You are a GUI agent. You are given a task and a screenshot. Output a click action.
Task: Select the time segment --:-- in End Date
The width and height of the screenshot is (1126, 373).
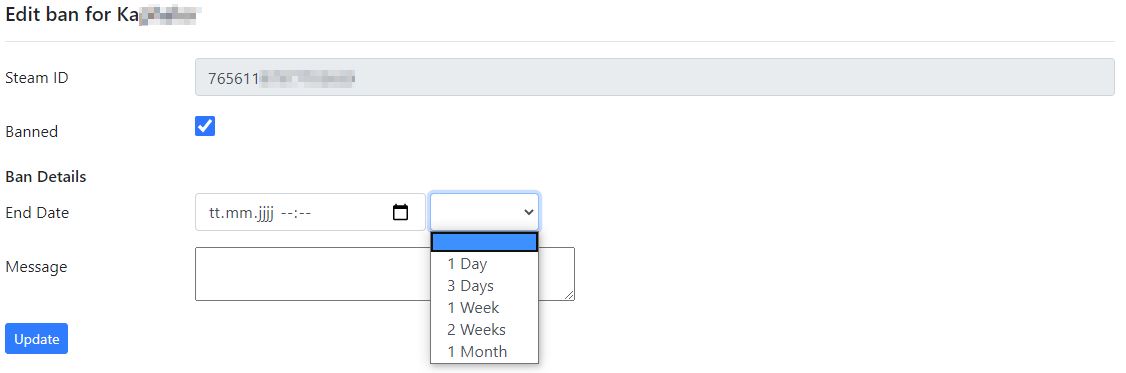296,213
